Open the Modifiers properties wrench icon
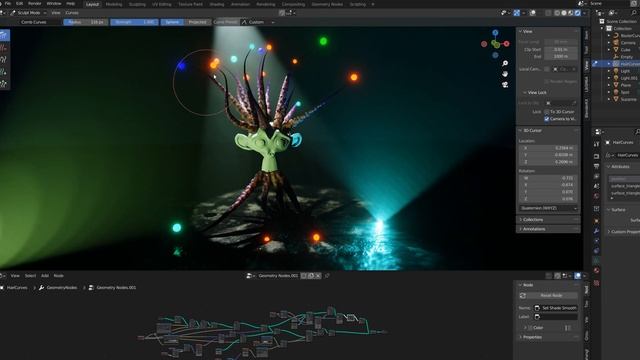Screen dimensions: 640x360 click(596, 231)
